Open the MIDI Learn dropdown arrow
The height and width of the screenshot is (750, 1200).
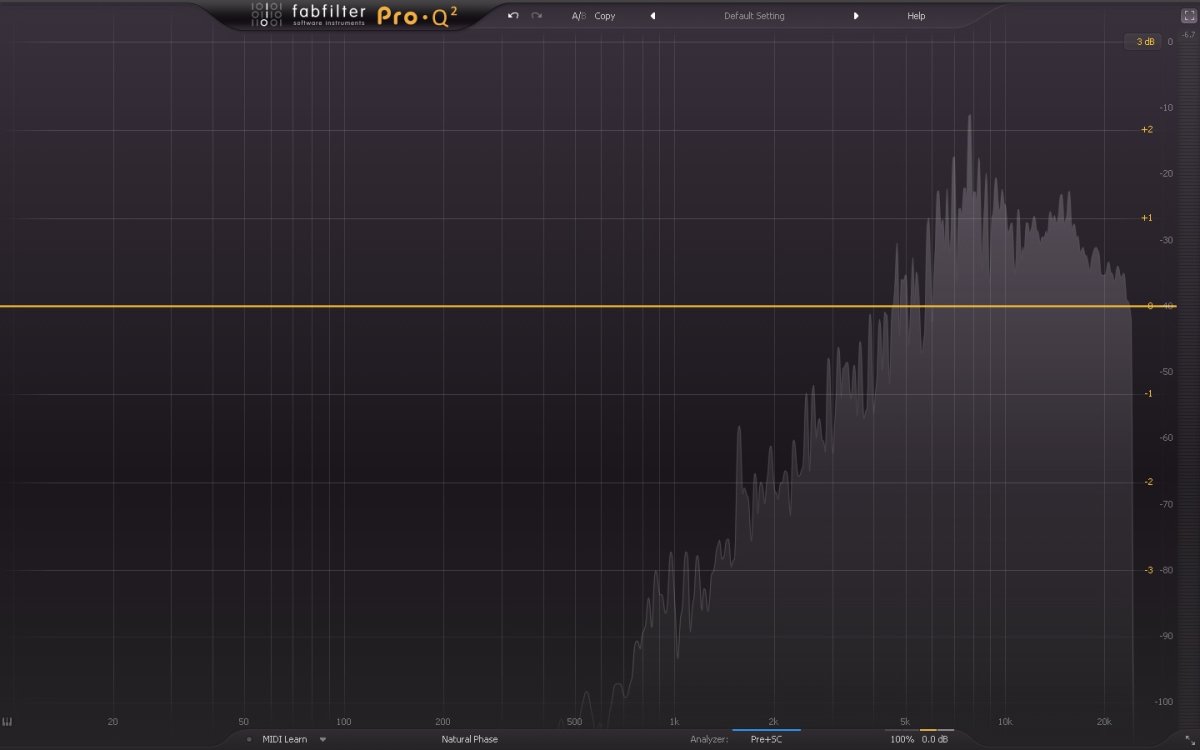323,740
